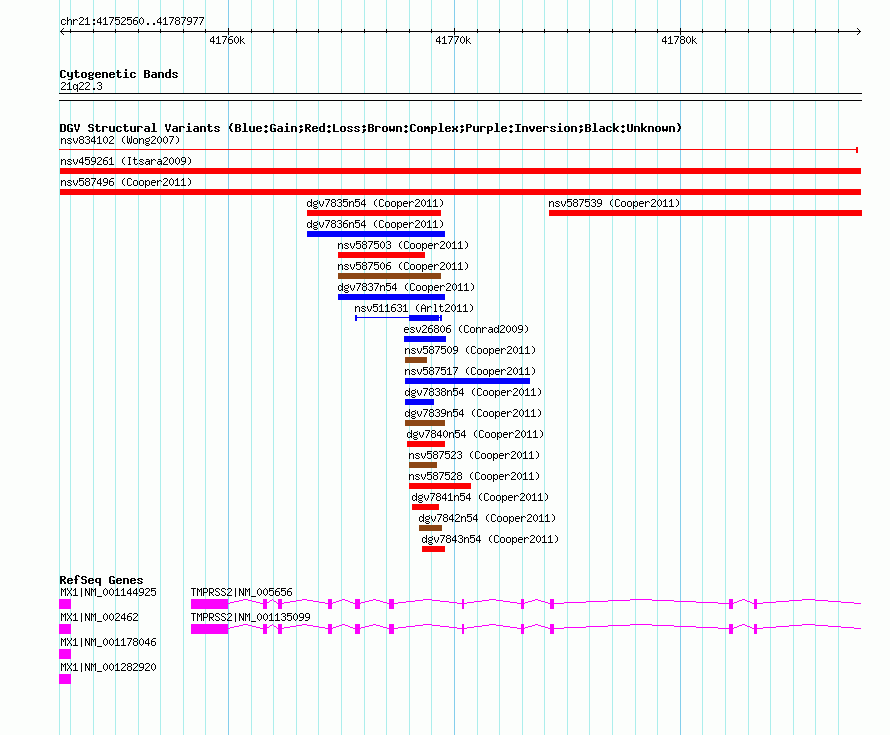Click the nsv587528 red loss bar
890x735 pixels.
click(440, 486)
